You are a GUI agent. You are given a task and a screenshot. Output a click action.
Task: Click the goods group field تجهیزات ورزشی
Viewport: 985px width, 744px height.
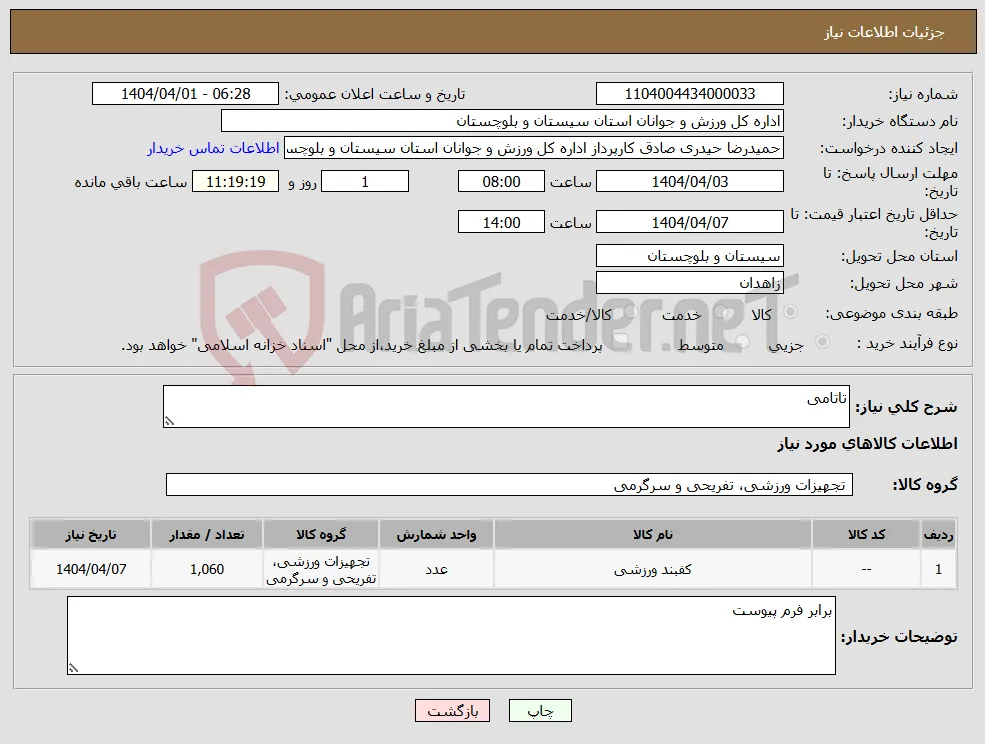tap(509, 484)
